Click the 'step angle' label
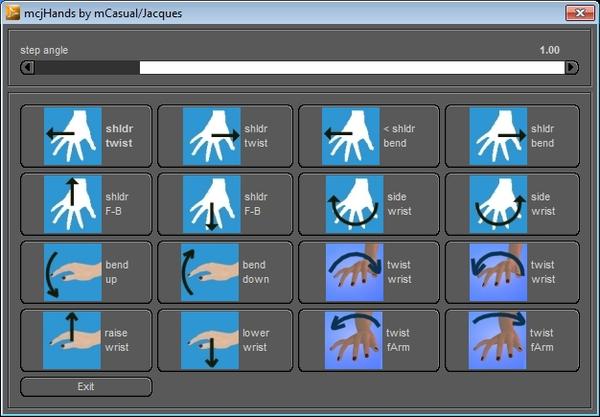 (44, 50)
